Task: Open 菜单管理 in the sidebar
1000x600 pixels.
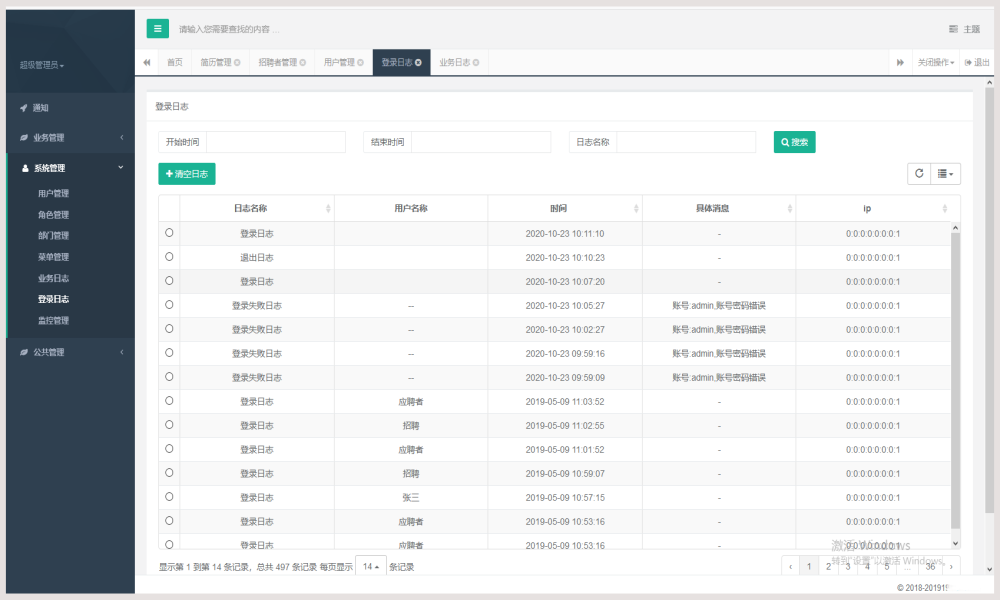Action: click(54, 257)
